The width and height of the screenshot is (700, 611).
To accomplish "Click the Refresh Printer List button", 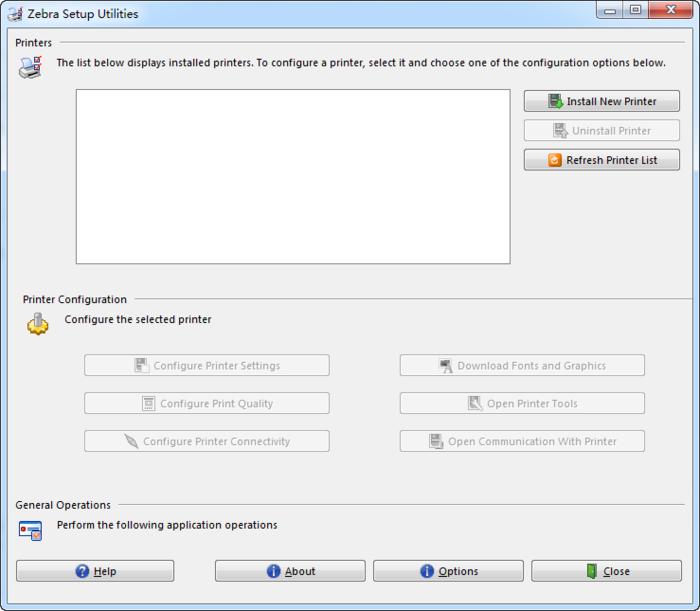I will [x=602, y=160].
